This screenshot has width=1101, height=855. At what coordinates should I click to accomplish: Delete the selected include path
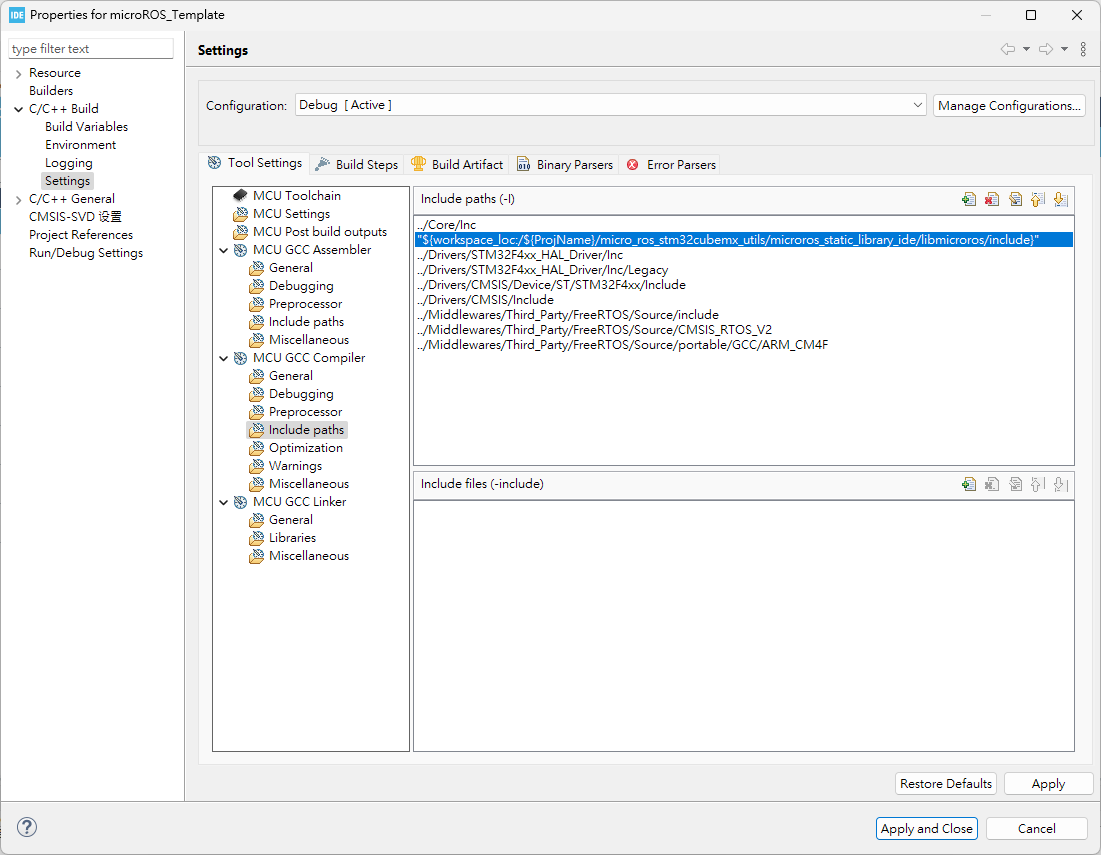[x=991, y=199]
